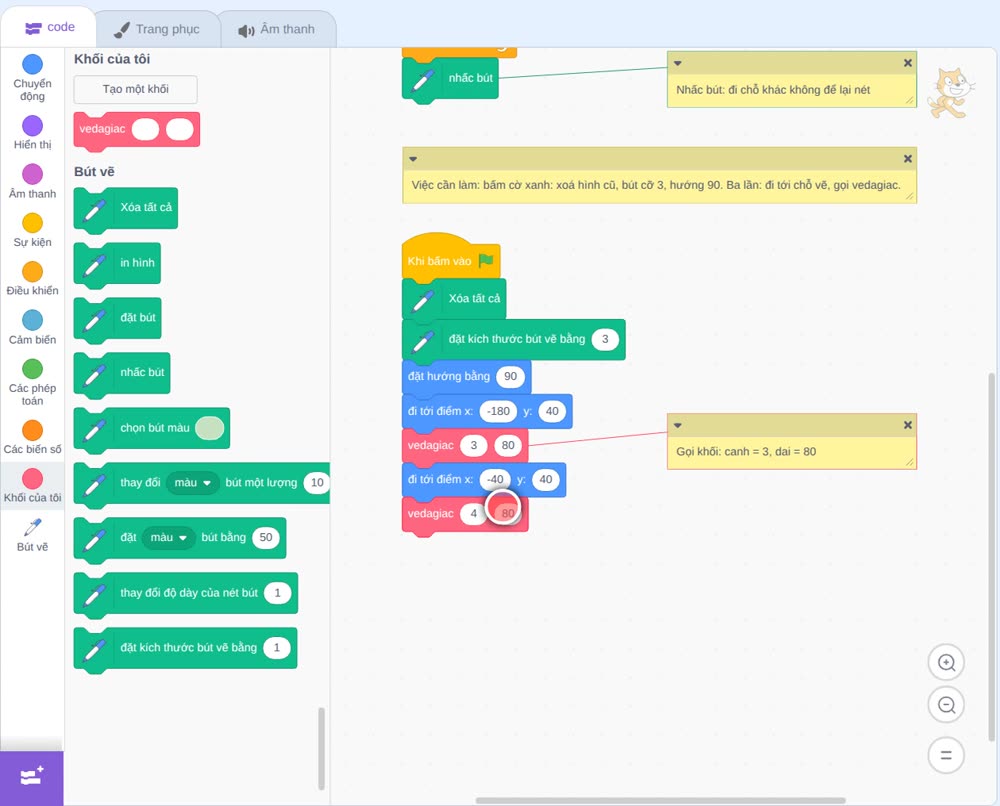The height and width of the screenshot is (806, 1000).
Task: Zoom out the code workspace
Action: (x=946, y=705)
